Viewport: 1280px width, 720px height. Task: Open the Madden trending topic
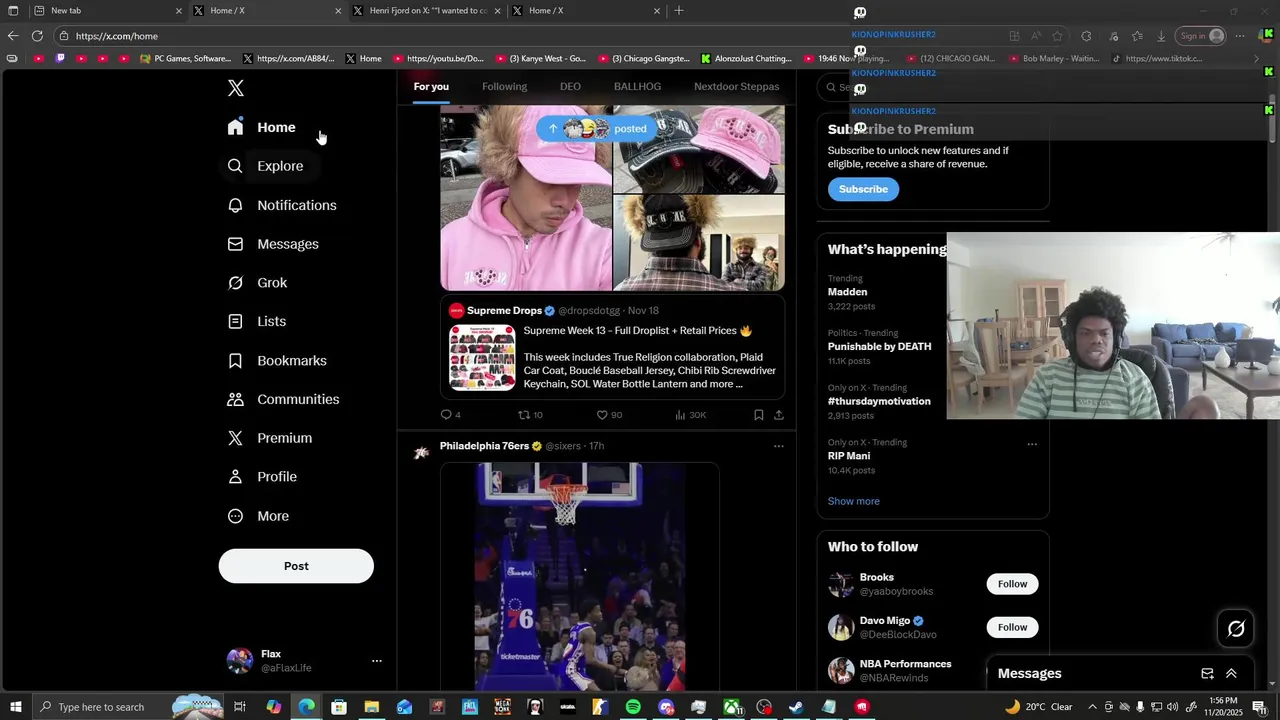pyautogui.click(x=847, y=292)
